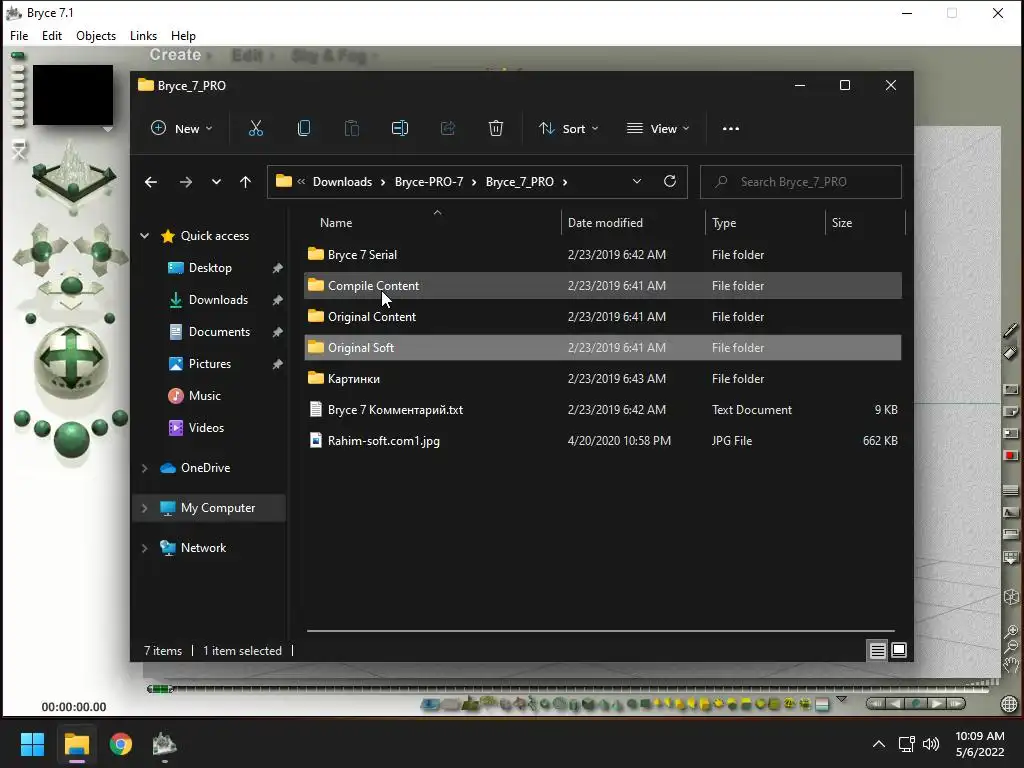Screen dimensions: 1024x768
Task: Open the Bryce Help menu
Action: pos(183,36)
